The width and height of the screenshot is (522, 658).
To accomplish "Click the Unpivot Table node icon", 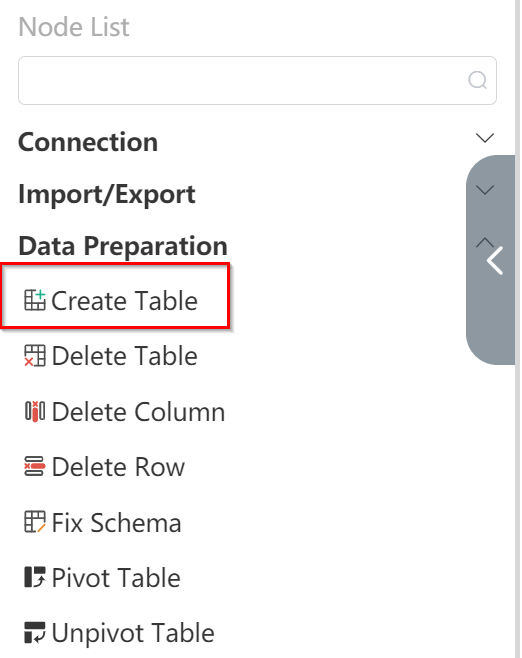I will coord(35,632).
